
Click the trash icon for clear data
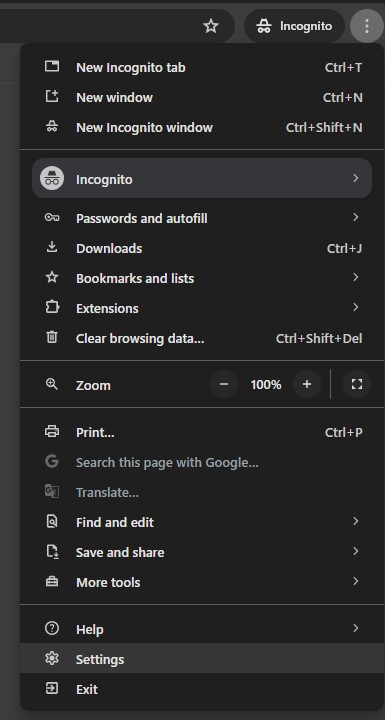pyautogui.click(x=52, y=338)
